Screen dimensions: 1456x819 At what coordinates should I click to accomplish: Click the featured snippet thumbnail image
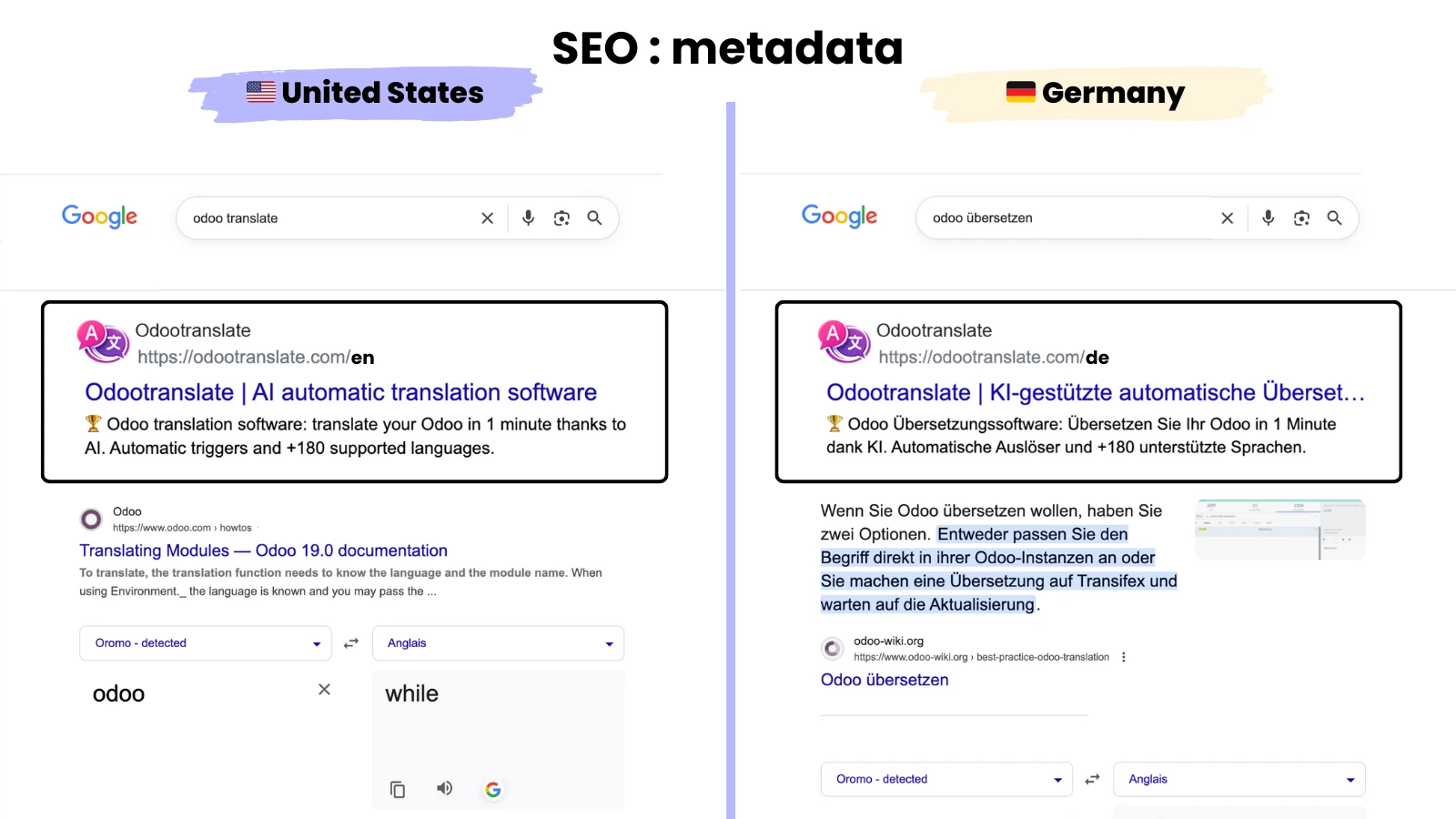[1279, 530]
